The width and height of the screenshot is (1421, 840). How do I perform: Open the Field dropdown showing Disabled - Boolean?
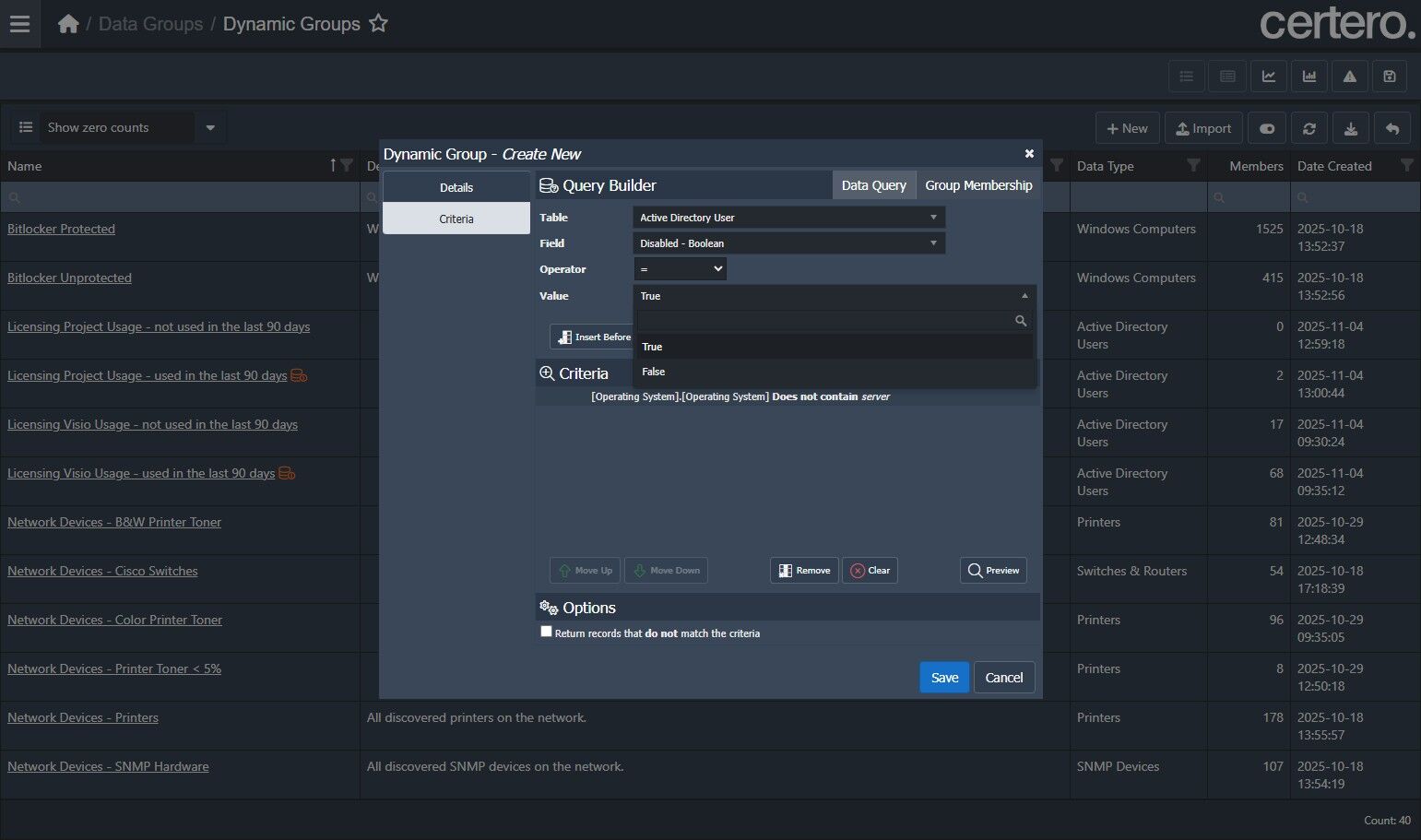click(789, 243)
